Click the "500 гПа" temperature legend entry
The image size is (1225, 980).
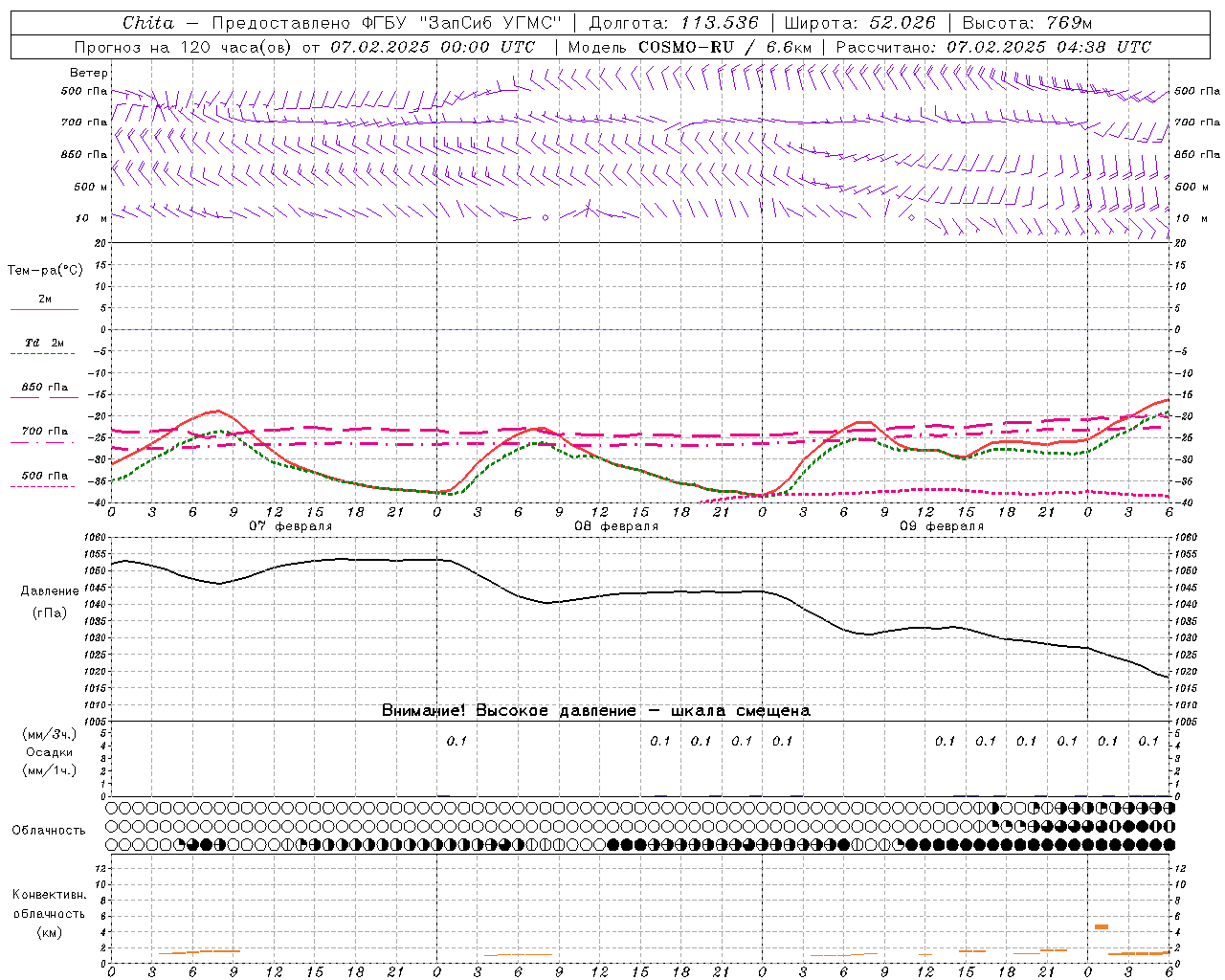pyautogui.click(x=45, y=476)
